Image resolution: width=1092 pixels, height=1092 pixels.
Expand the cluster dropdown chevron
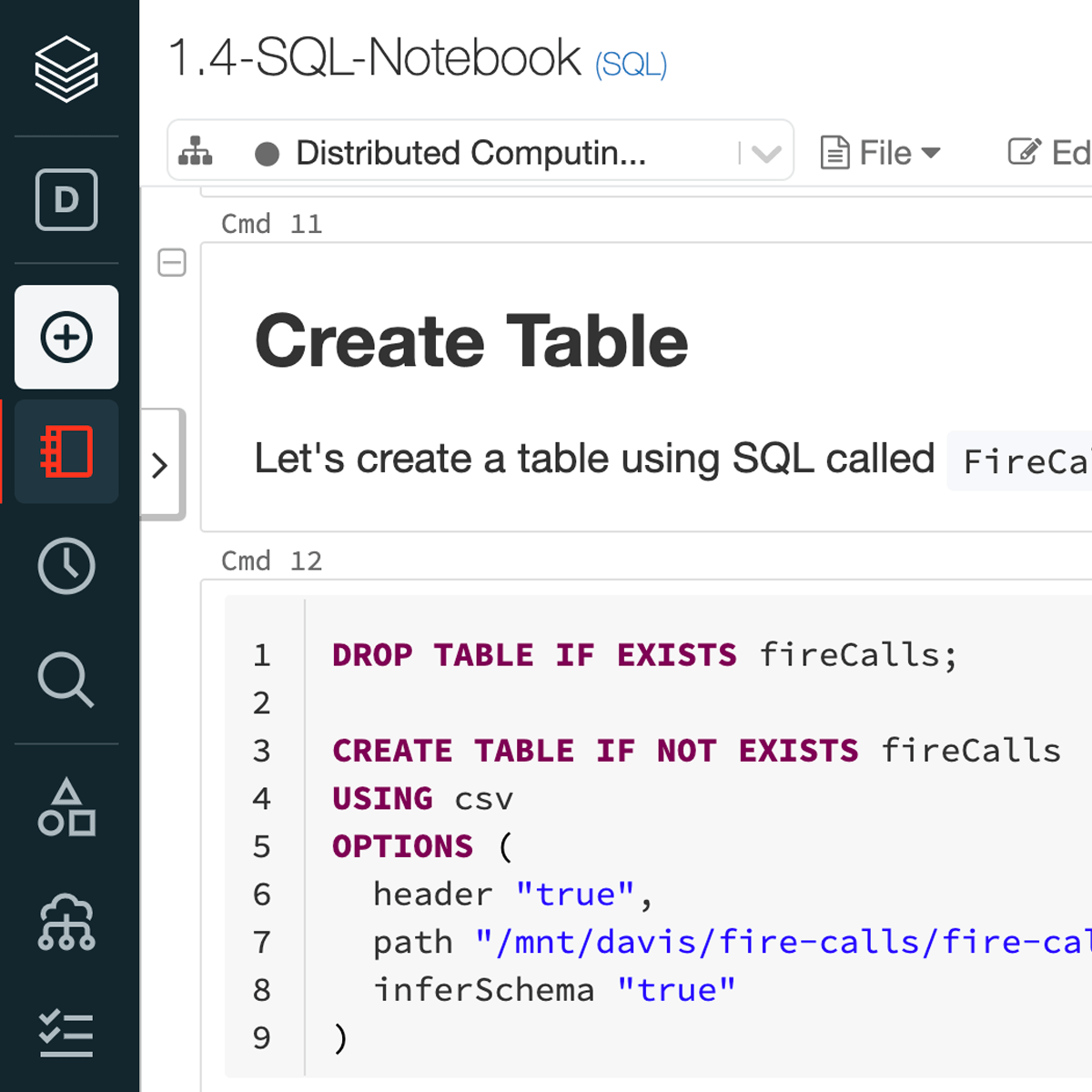pyautogui.click(x=767, y=151)
